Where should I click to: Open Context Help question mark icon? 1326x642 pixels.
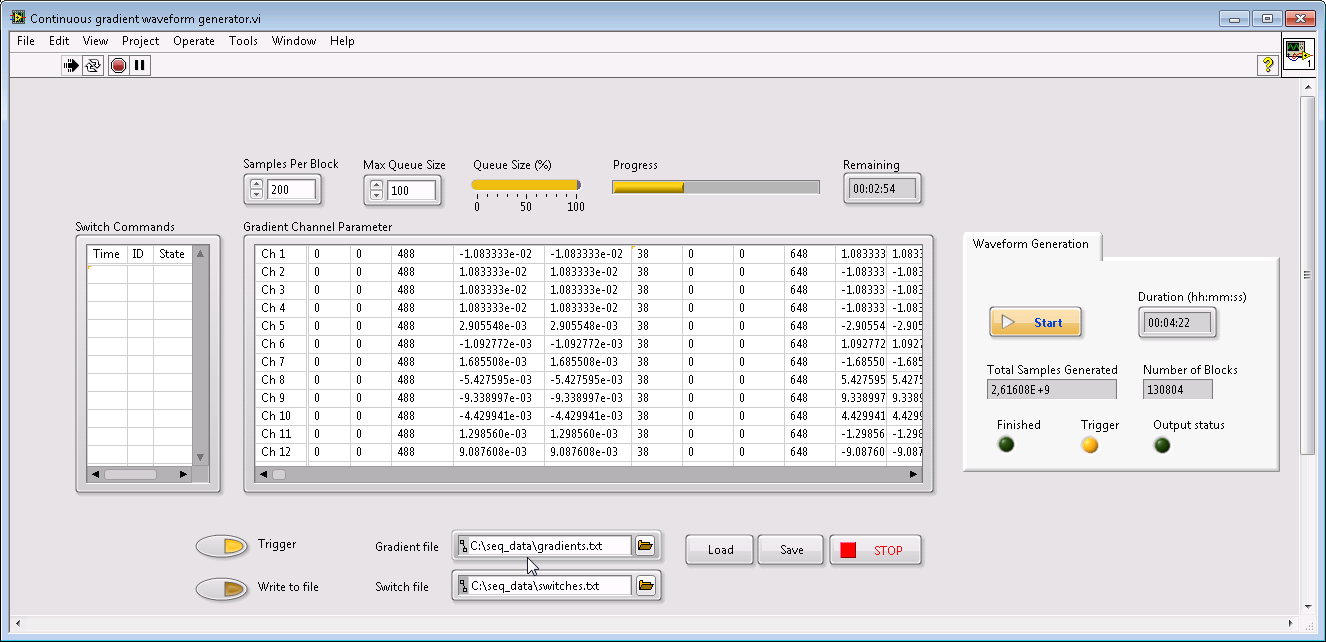pyautogui.click(x=1268, y=65)
